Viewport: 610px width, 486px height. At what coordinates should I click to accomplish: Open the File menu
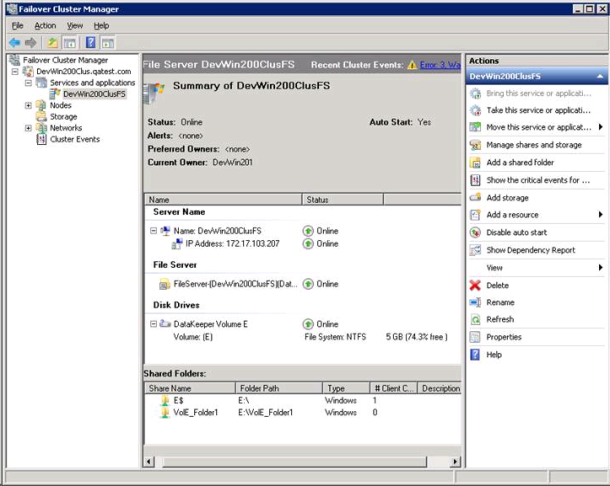click(x=18, y=26)
